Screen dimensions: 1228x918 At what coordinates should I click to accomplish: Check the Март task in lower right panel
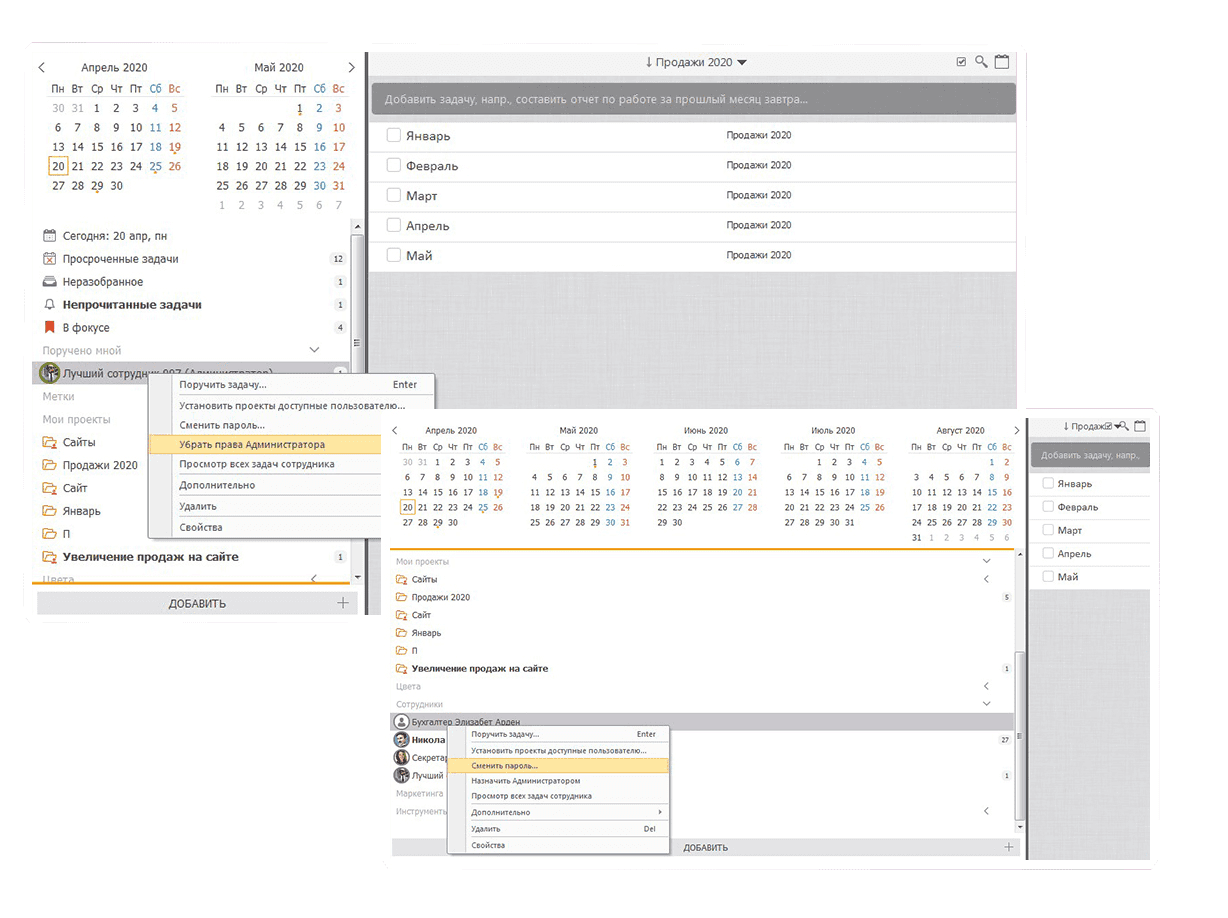point(1048,530)
